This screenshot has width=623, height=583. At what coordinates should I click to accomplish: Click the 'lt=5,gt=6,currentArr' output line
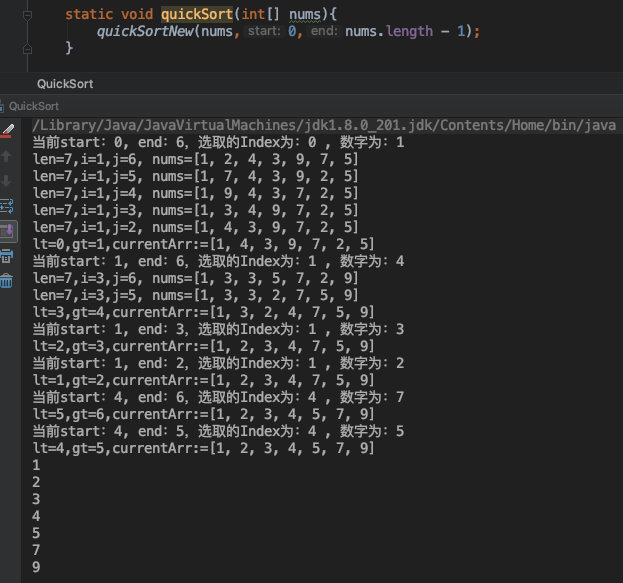(x=203, y=414)
